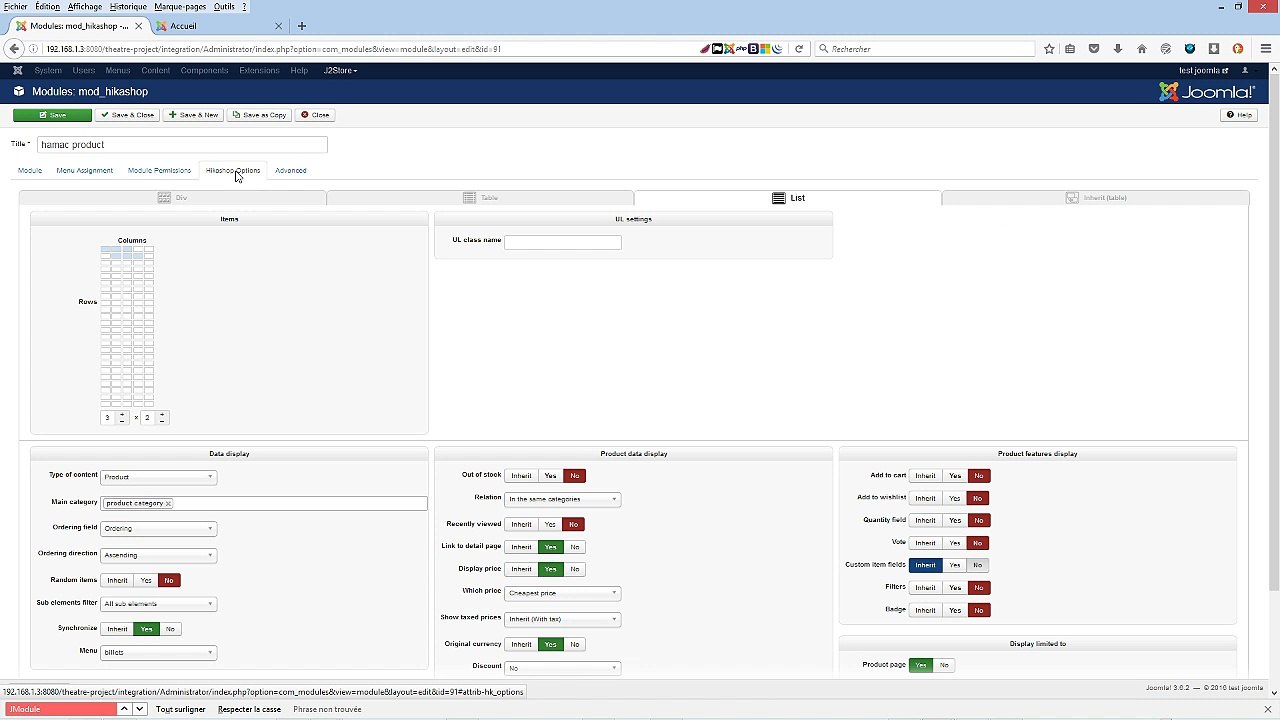Click the Joomla! logo
Image resolution: width=1280 pixels, height=720 pixels.
tap(1207, 92)
